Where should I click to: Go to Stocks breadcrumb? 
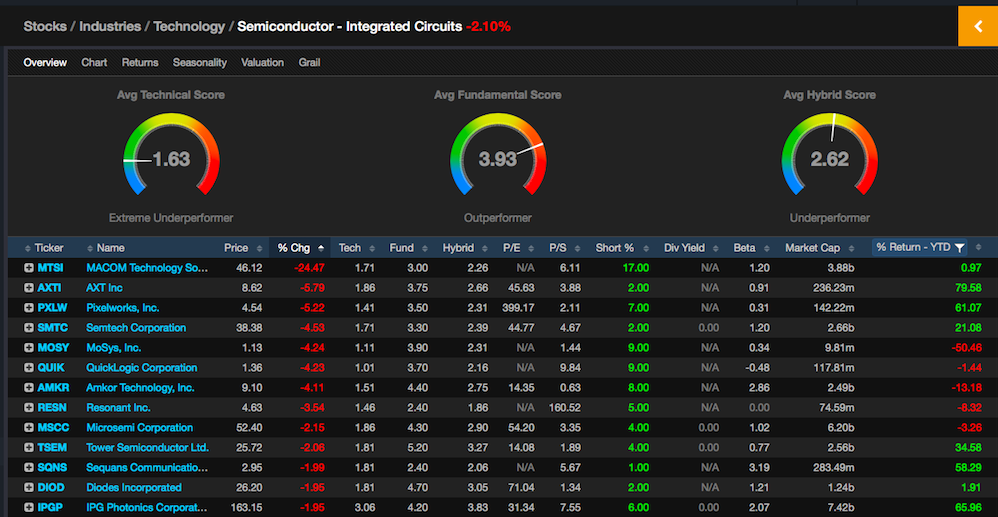point(45,27)
